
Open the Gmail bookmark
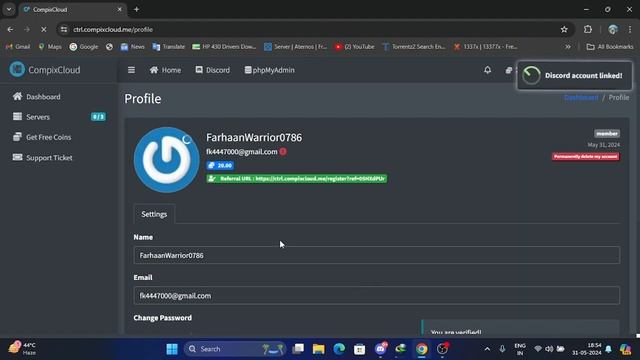(18, 47)
